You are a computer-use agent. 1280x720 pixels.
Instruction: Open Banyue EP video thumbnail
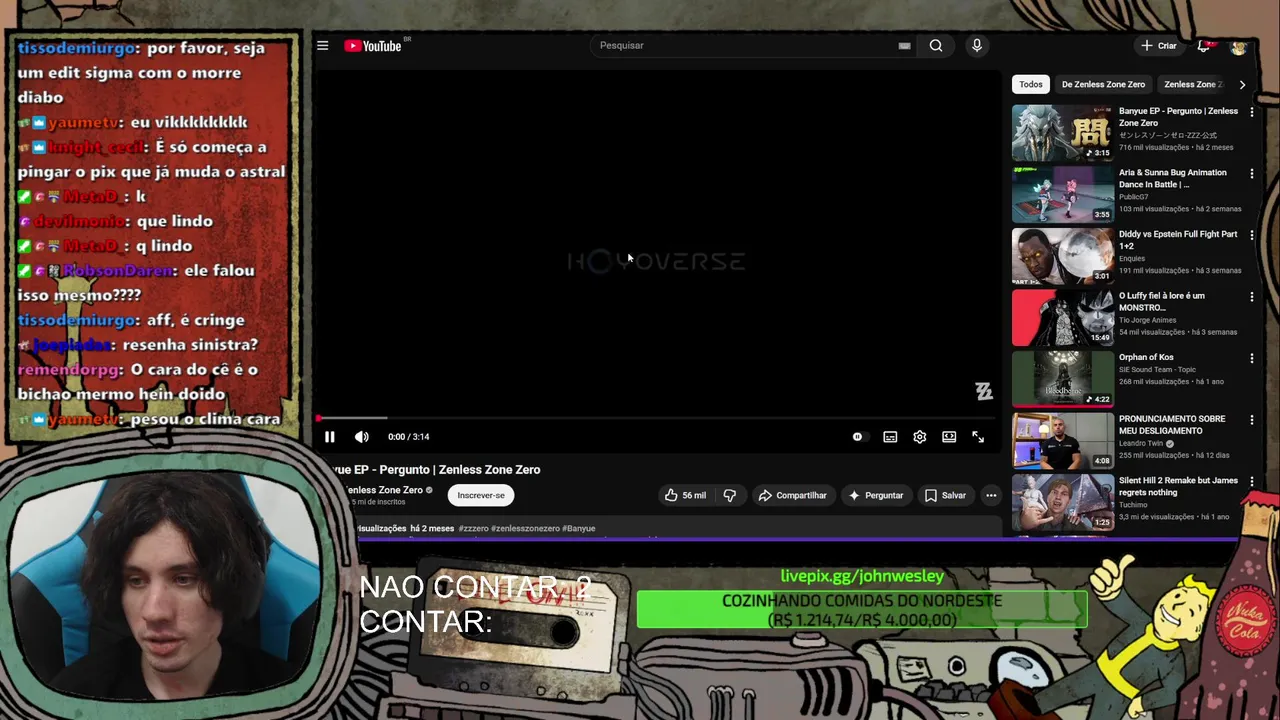coord(1062,133)
